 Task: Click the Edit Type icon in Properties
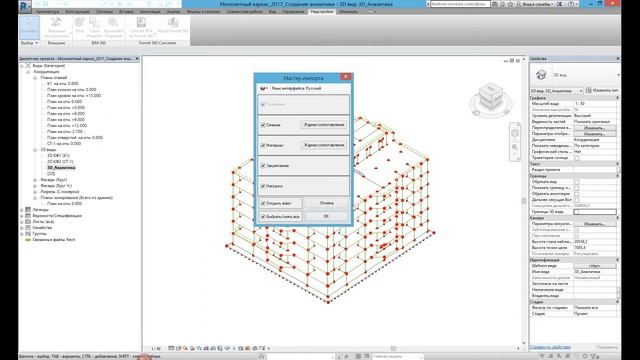point(589,91)
